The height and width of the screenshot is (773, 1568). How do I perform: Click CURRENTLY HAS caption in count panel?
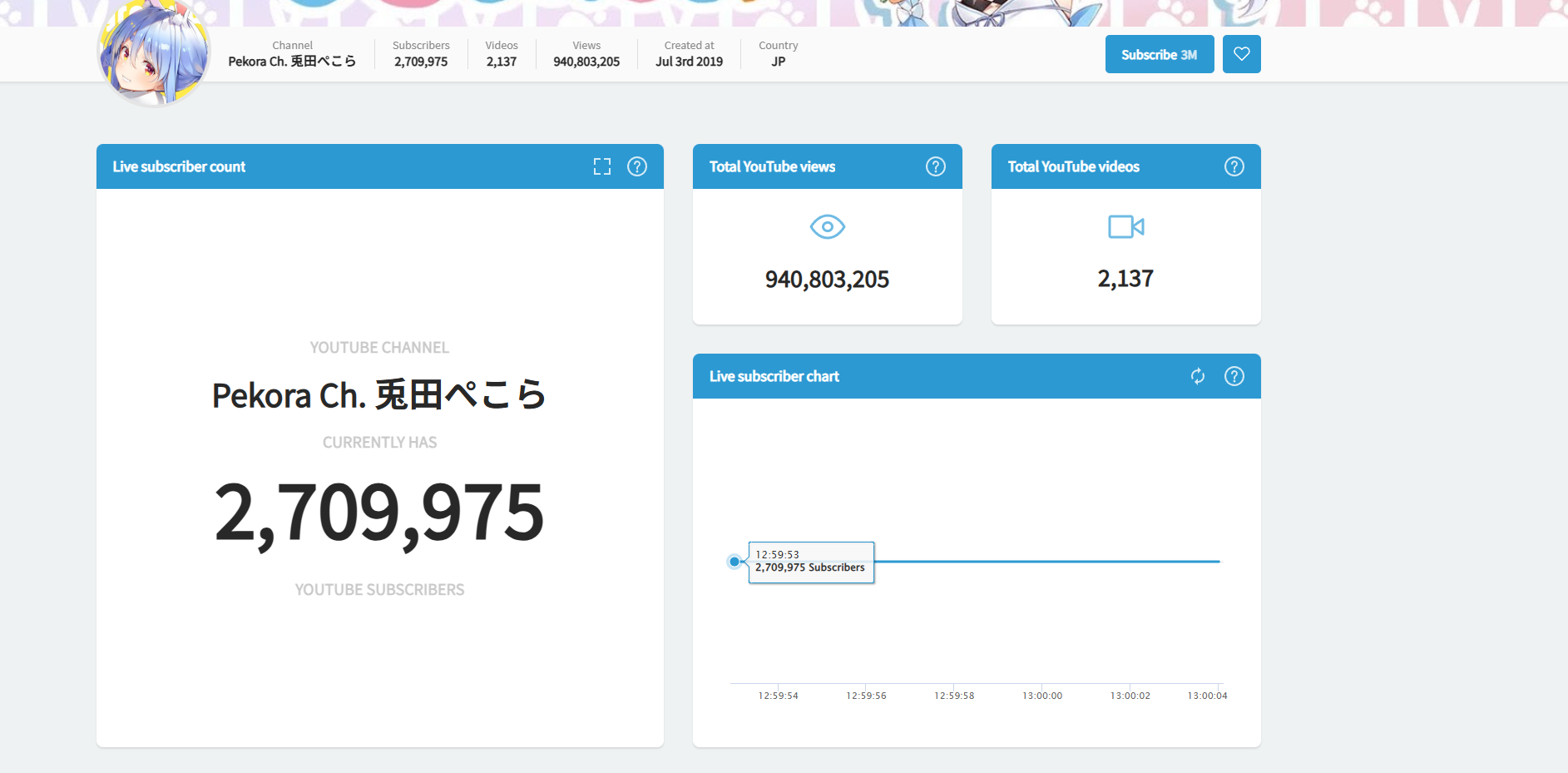[379, 443]
